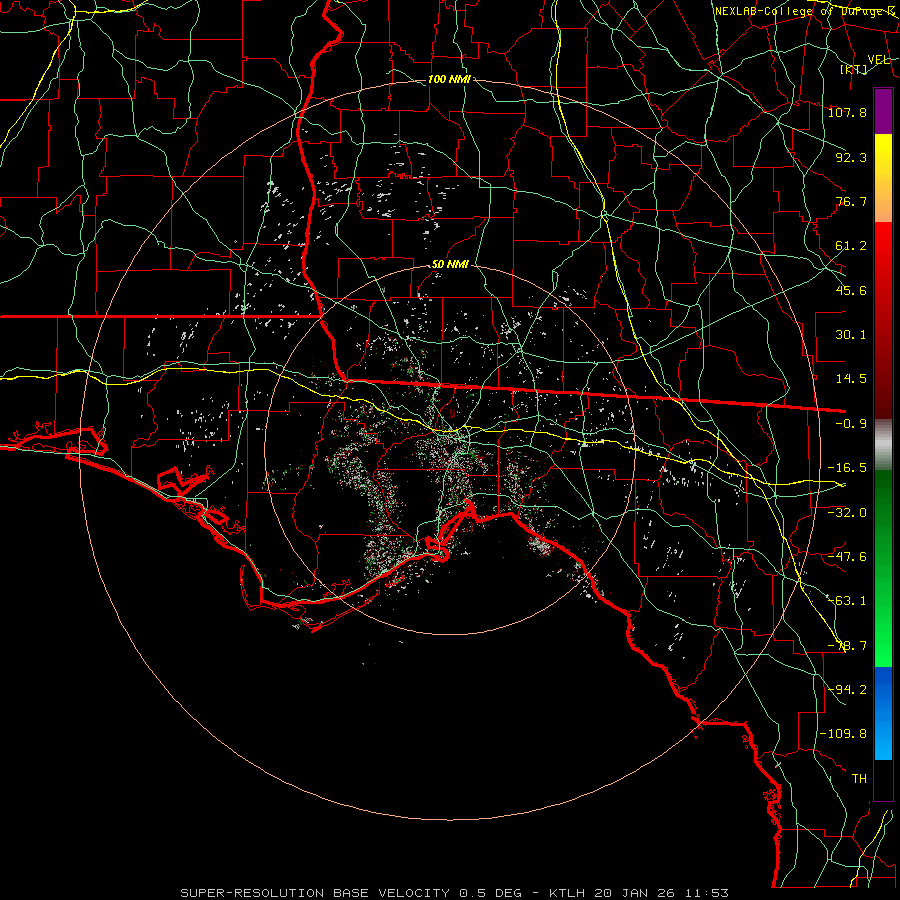
Task: Click the 45.6 velocity scale value
Action: [x=851, y=290]
